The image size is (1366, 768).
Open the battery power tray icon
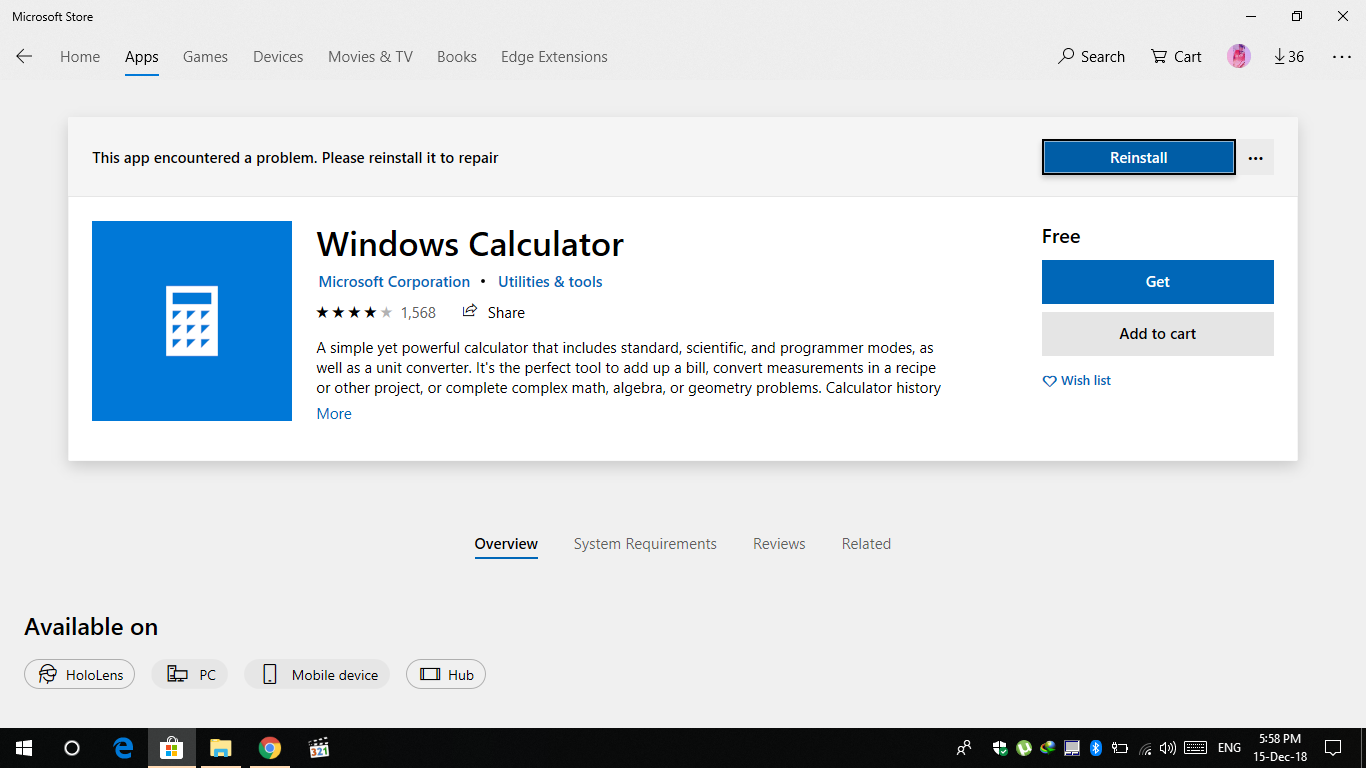(x=1120, y=748)
